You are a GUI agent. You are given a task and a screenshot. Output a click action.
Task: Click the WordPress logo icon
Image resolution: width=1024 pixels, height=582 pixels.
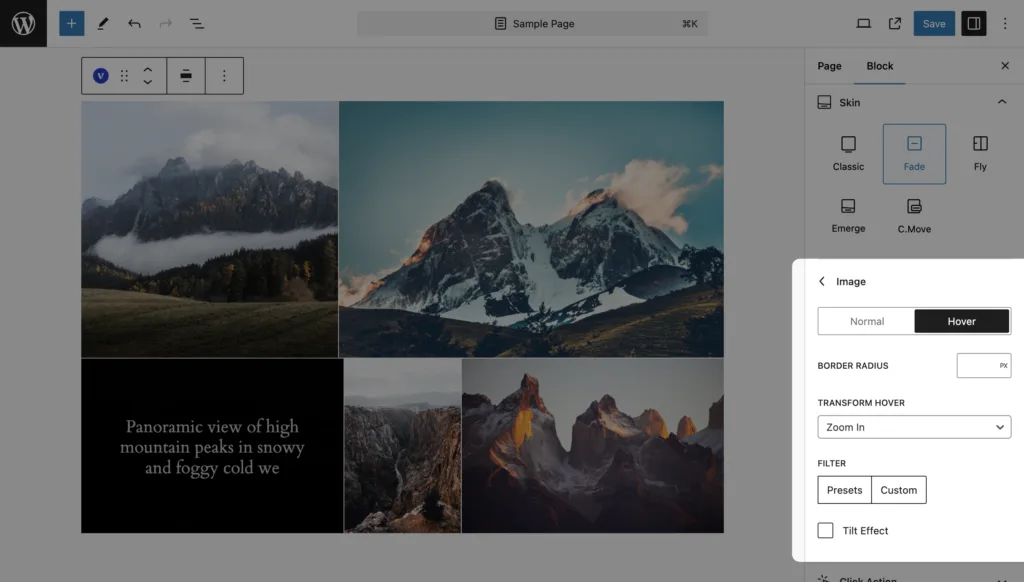click(x=24, y=24)
